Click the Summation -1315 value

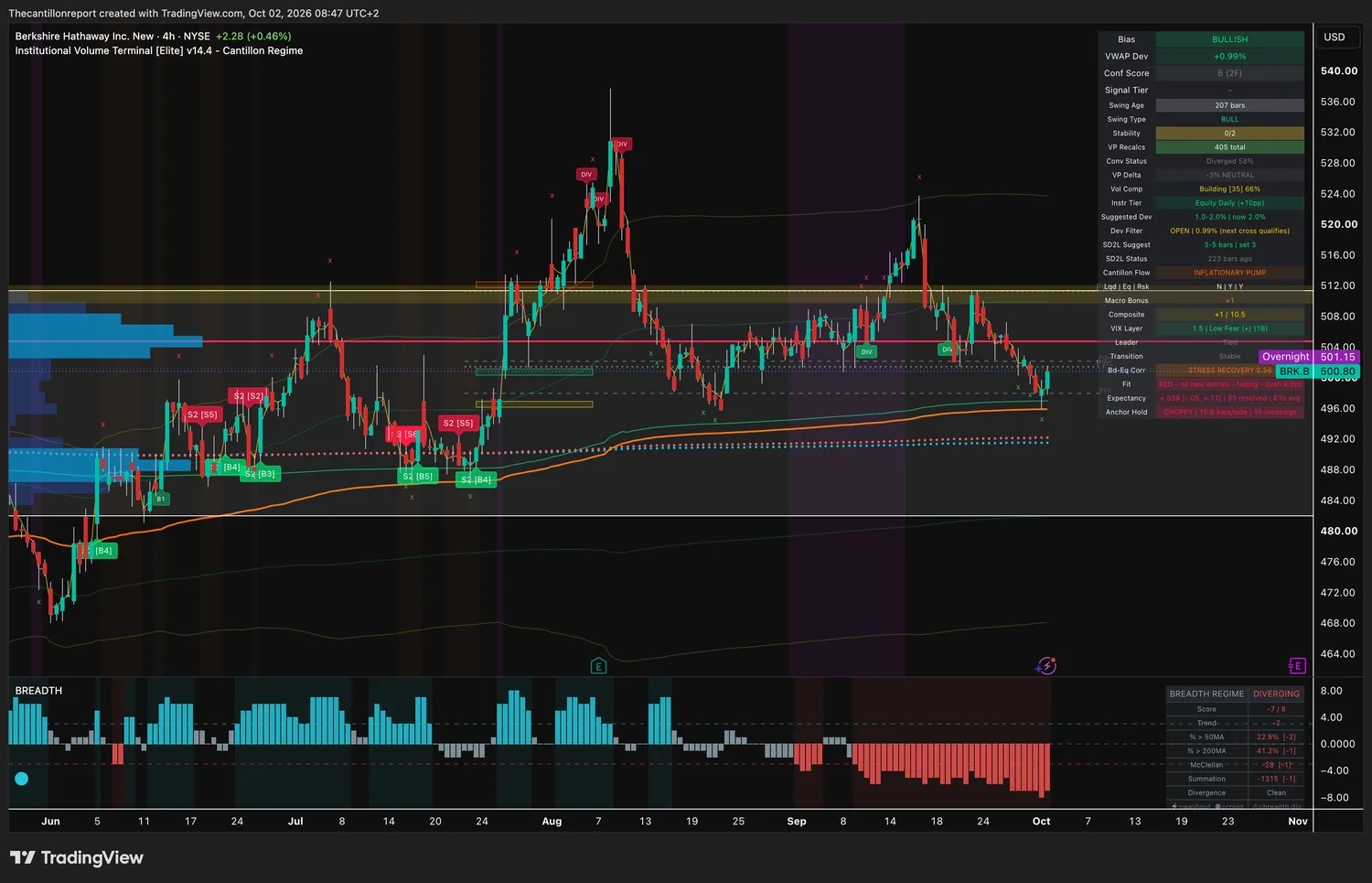(x=1276, y=779)
